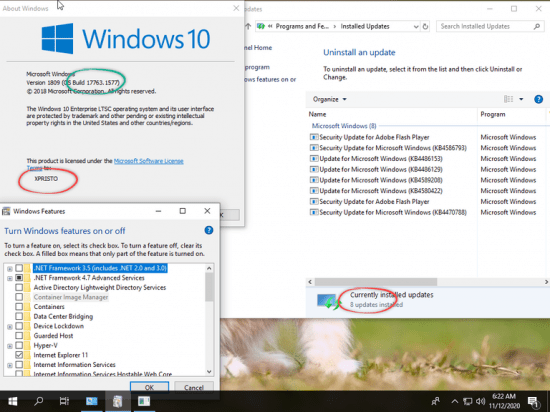The height and width of the screenshot is (412, 550).
Task: Enable Active Directory Lightweight Directory Services
Action: [19, 288]
